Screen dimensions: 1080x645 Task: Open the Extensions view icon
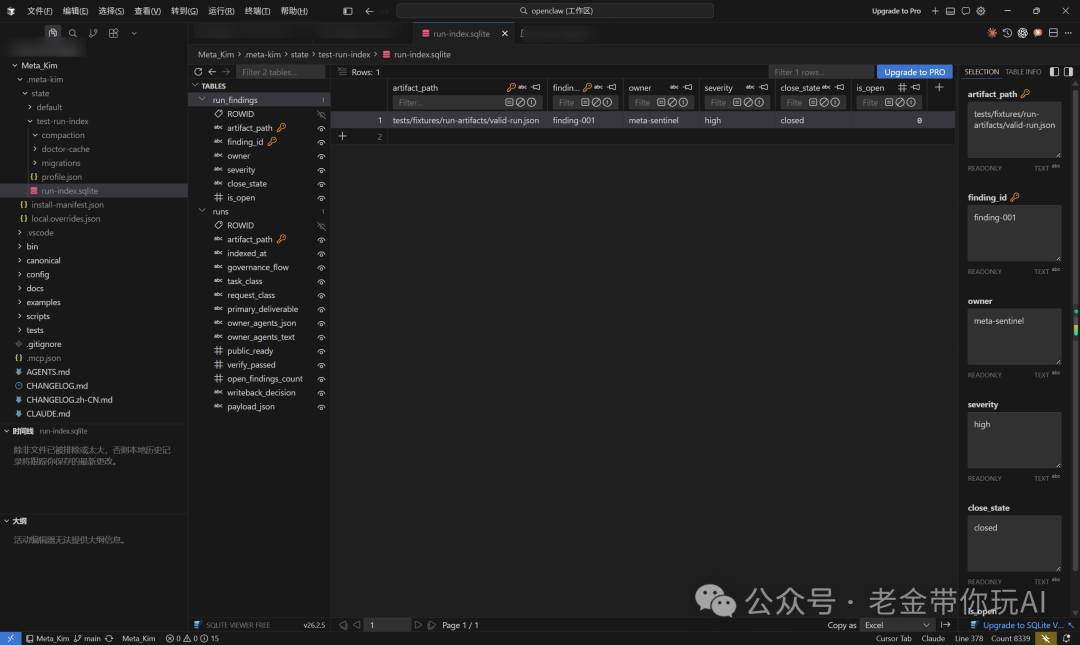[114, 33]
